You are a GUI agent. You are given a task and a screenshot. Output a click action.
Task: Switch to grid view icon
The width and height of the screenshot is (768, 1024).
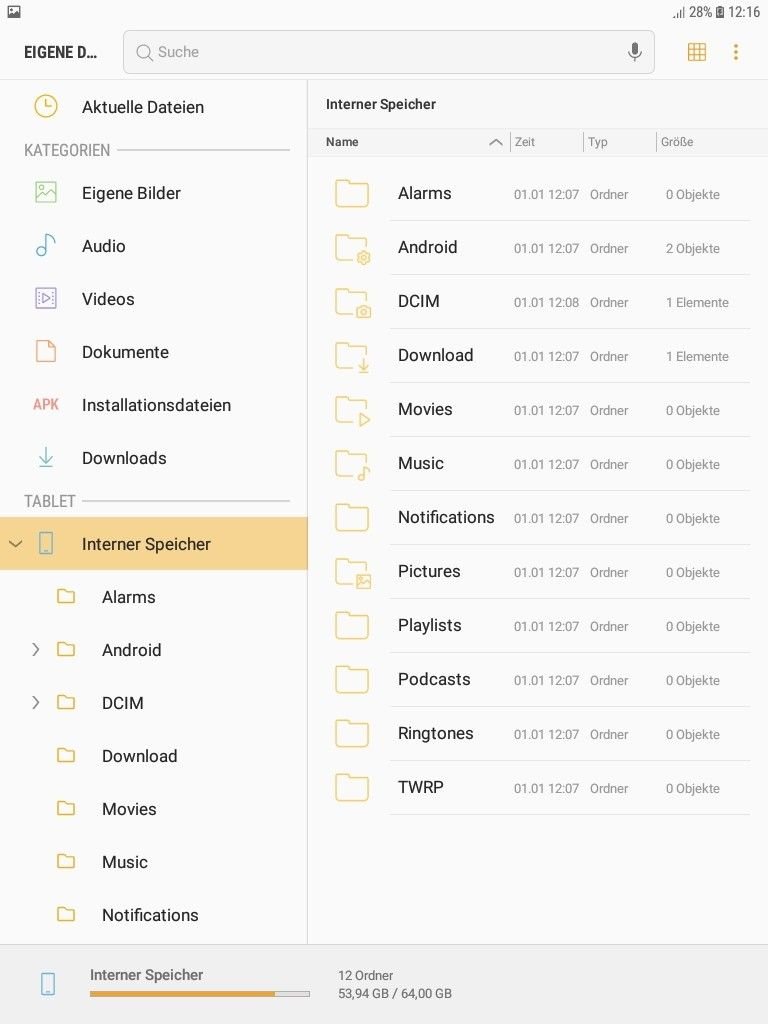(697, 52)
